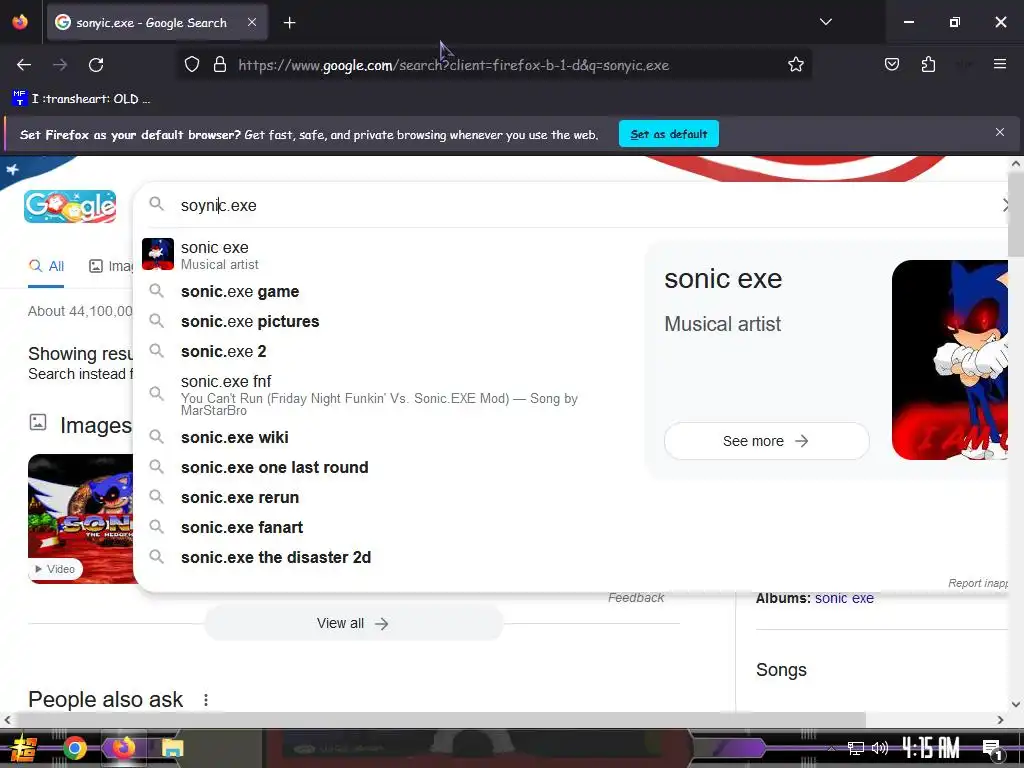Reload the page with the refresh icon
The height and width of the screenshot is (768, 1024).
96,65
